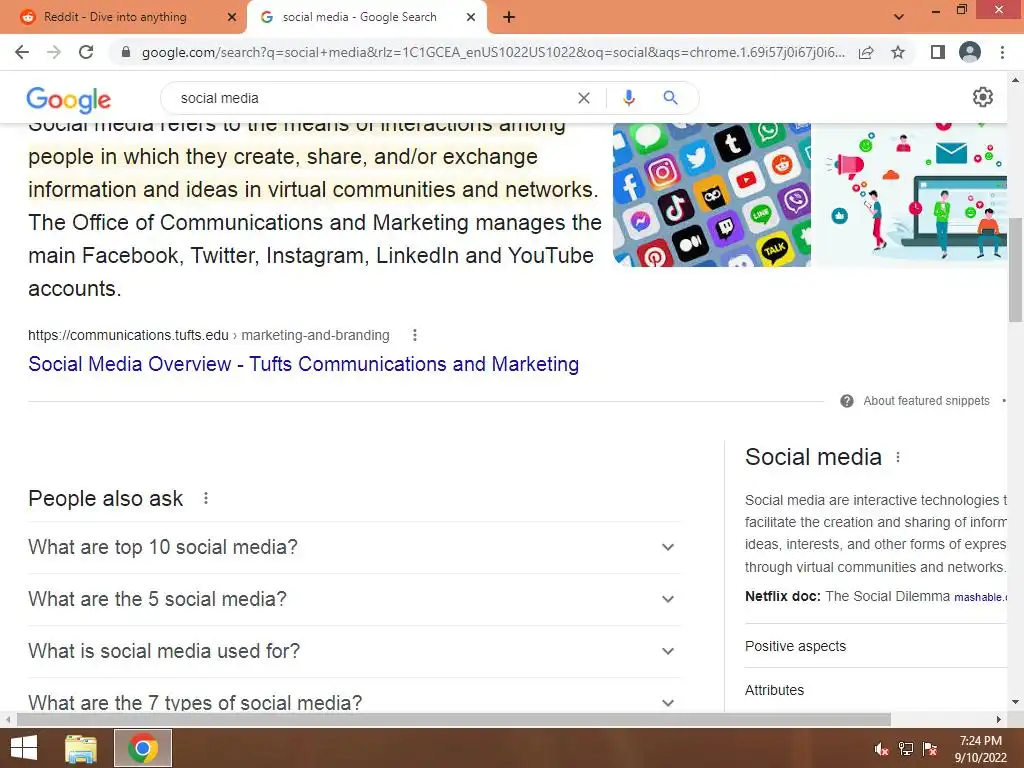1024x768 pixels.
Task: Open options for the Tufts result
Action: tap(415, 335)
